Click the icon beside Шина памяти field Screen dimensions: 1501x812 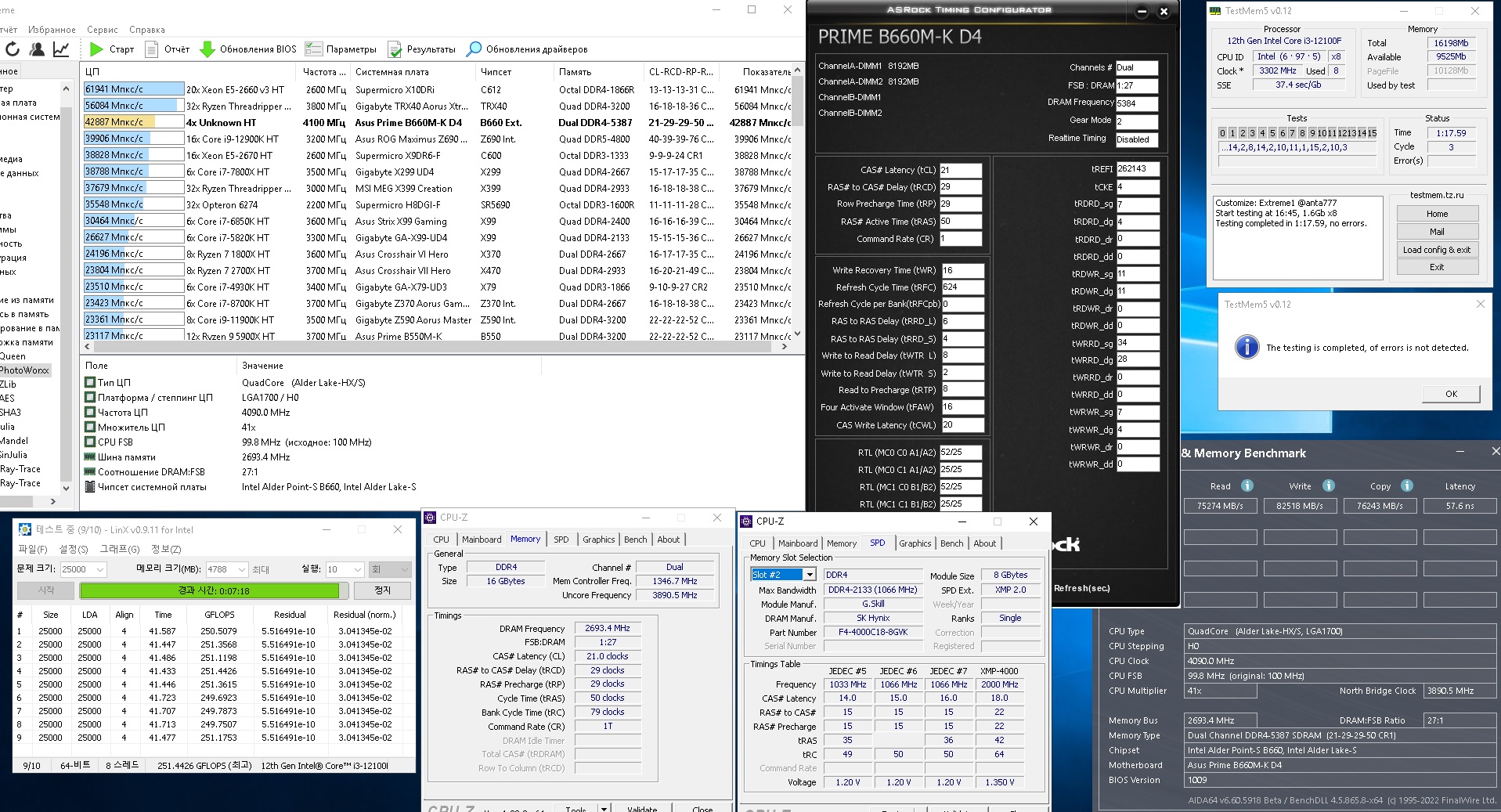tap(90, 457)
